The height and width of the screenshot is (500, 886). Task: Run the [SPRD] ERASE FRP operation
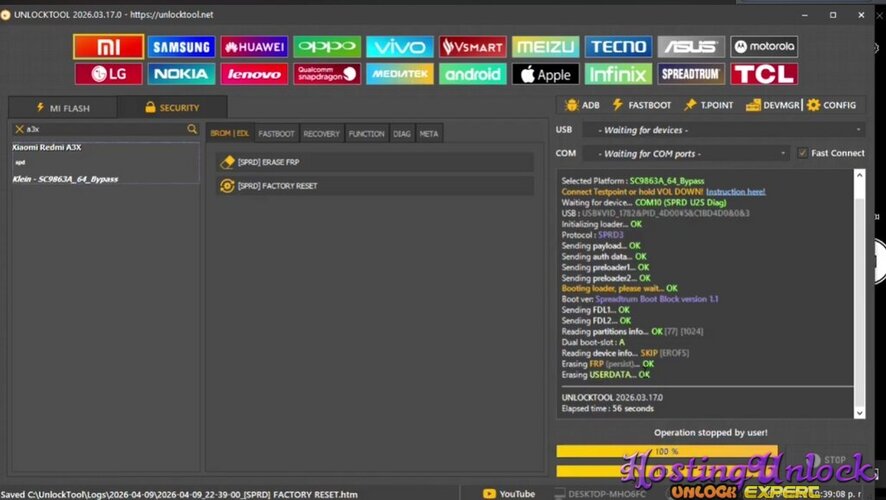(374, 161)
